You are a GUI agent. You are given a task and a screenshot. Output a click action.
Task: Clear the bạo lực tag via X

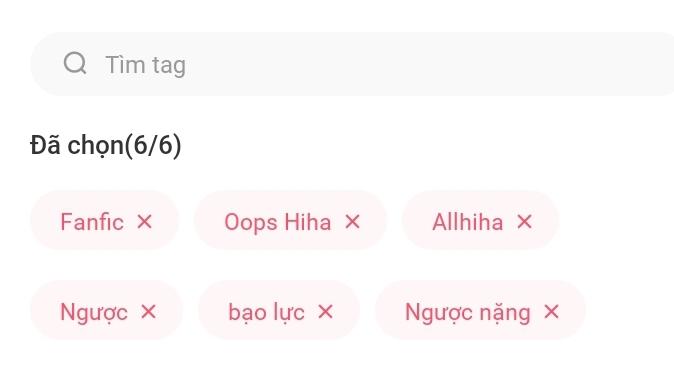click(325, 312)
